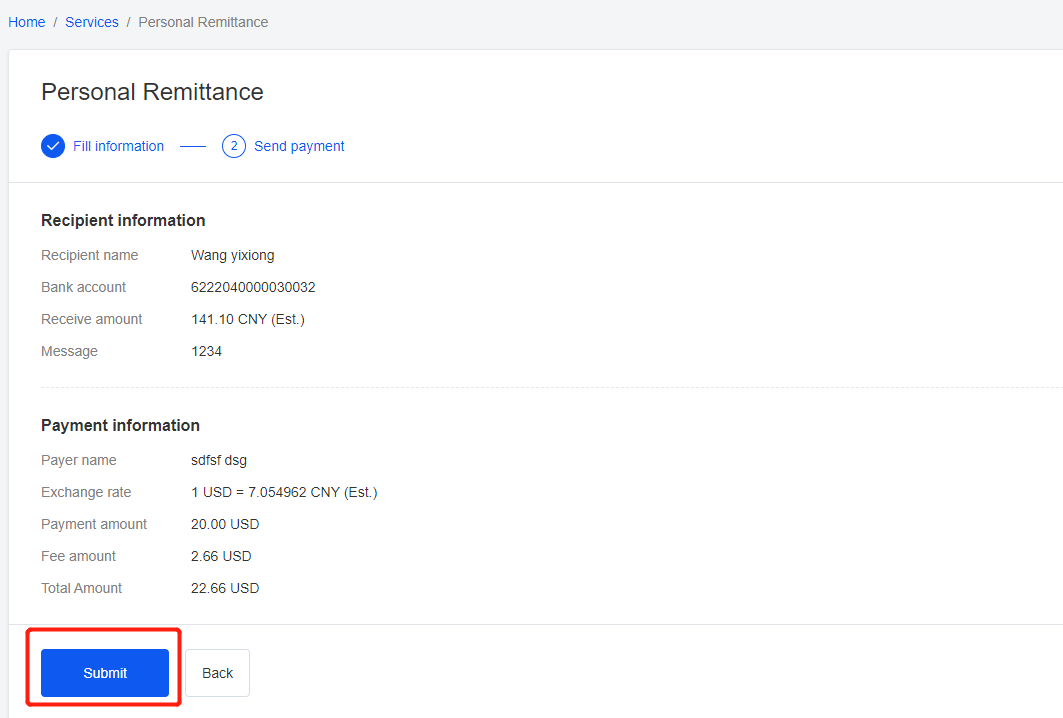Open the Home breadcrumb link
The height and width of the screenshot is (718, 1063).
[26, 22]
